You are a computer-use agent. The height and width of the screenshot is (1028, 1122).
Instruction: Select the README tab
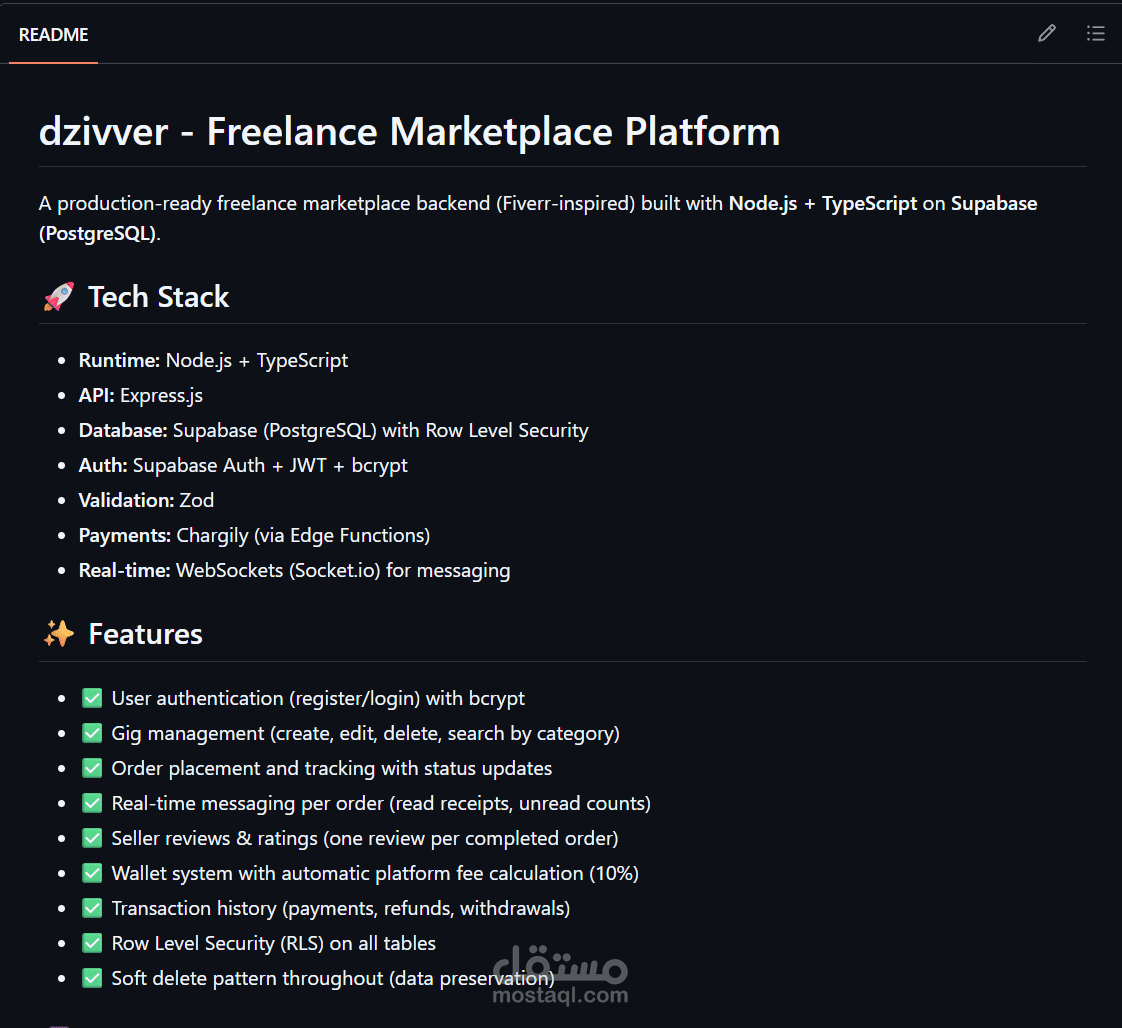pyautogui.click(x=54, y=34)
